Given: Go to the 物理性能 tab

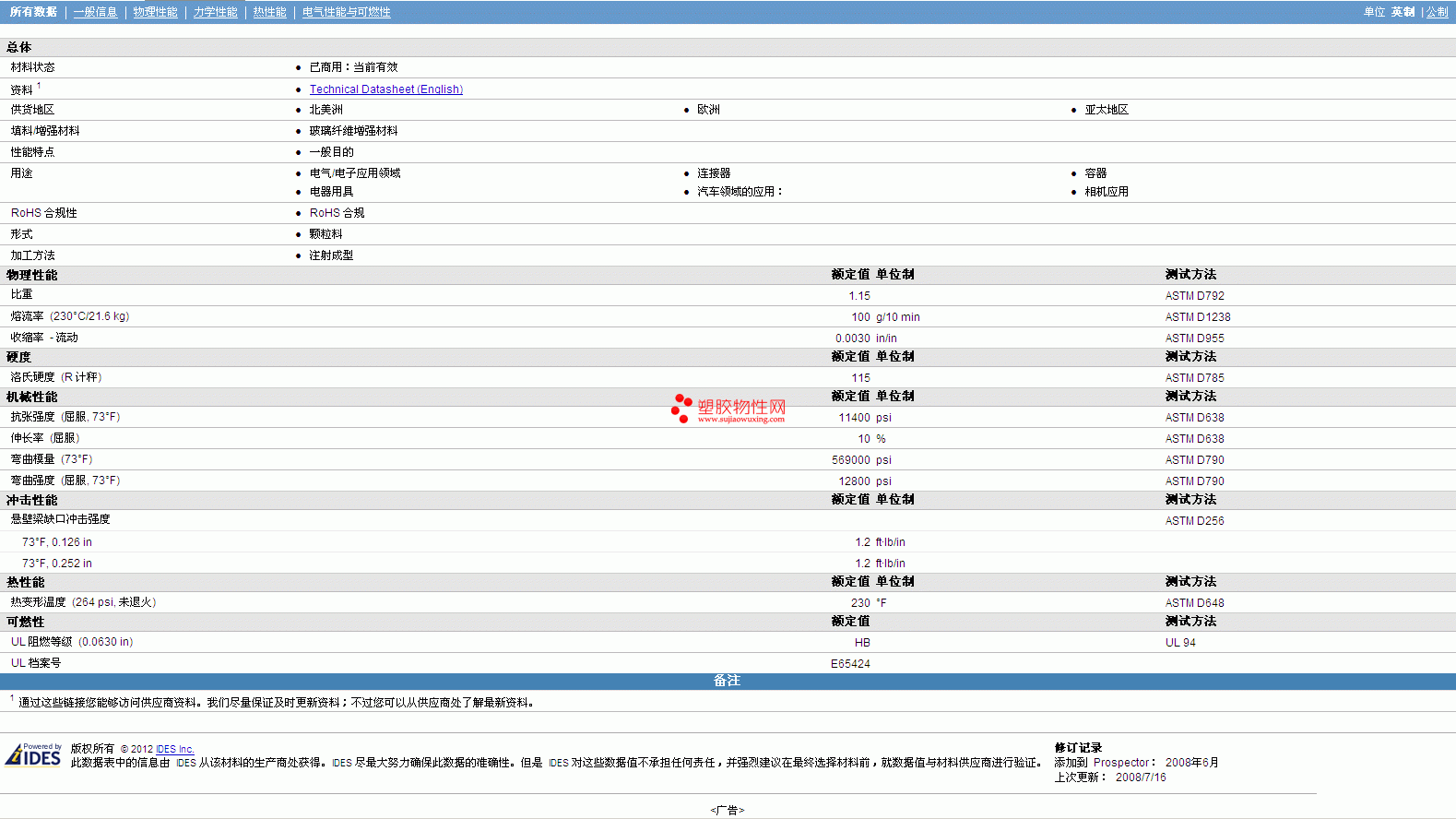Looking at the screenshot, I should point(155,12).
